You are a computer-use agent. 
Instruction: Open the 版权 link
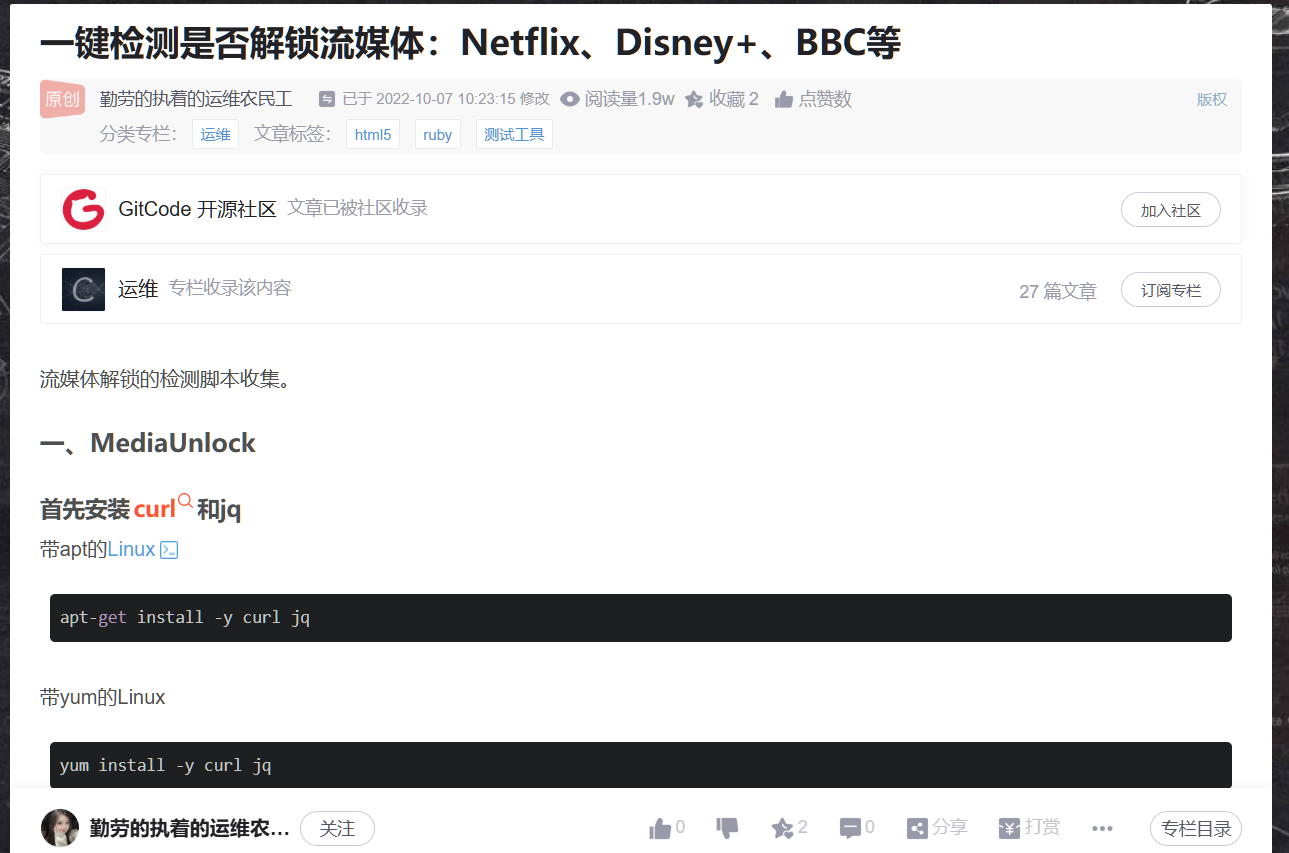coord(1212,99)
